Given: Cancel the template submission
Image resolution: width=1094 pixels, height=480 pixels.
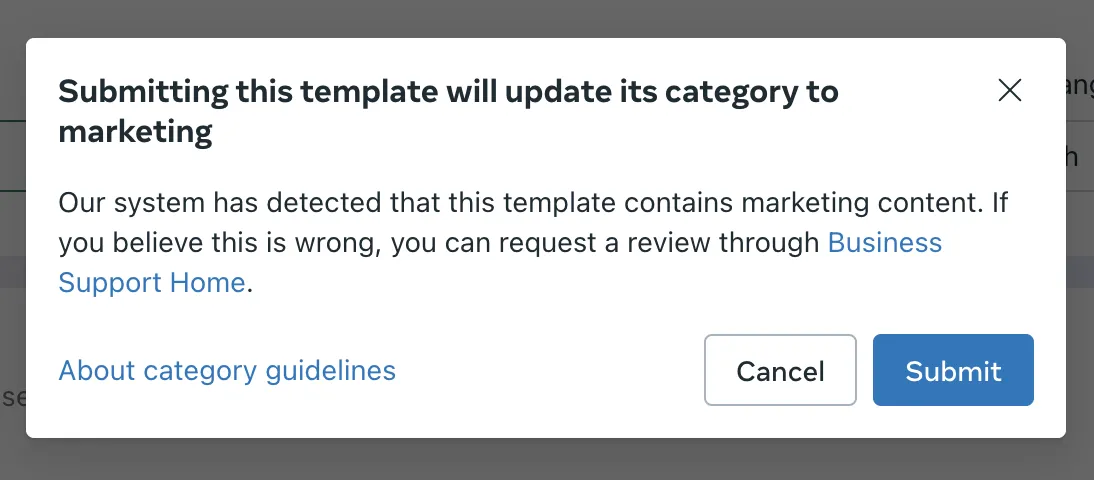Looking at the screenshot, I should 780,371.
